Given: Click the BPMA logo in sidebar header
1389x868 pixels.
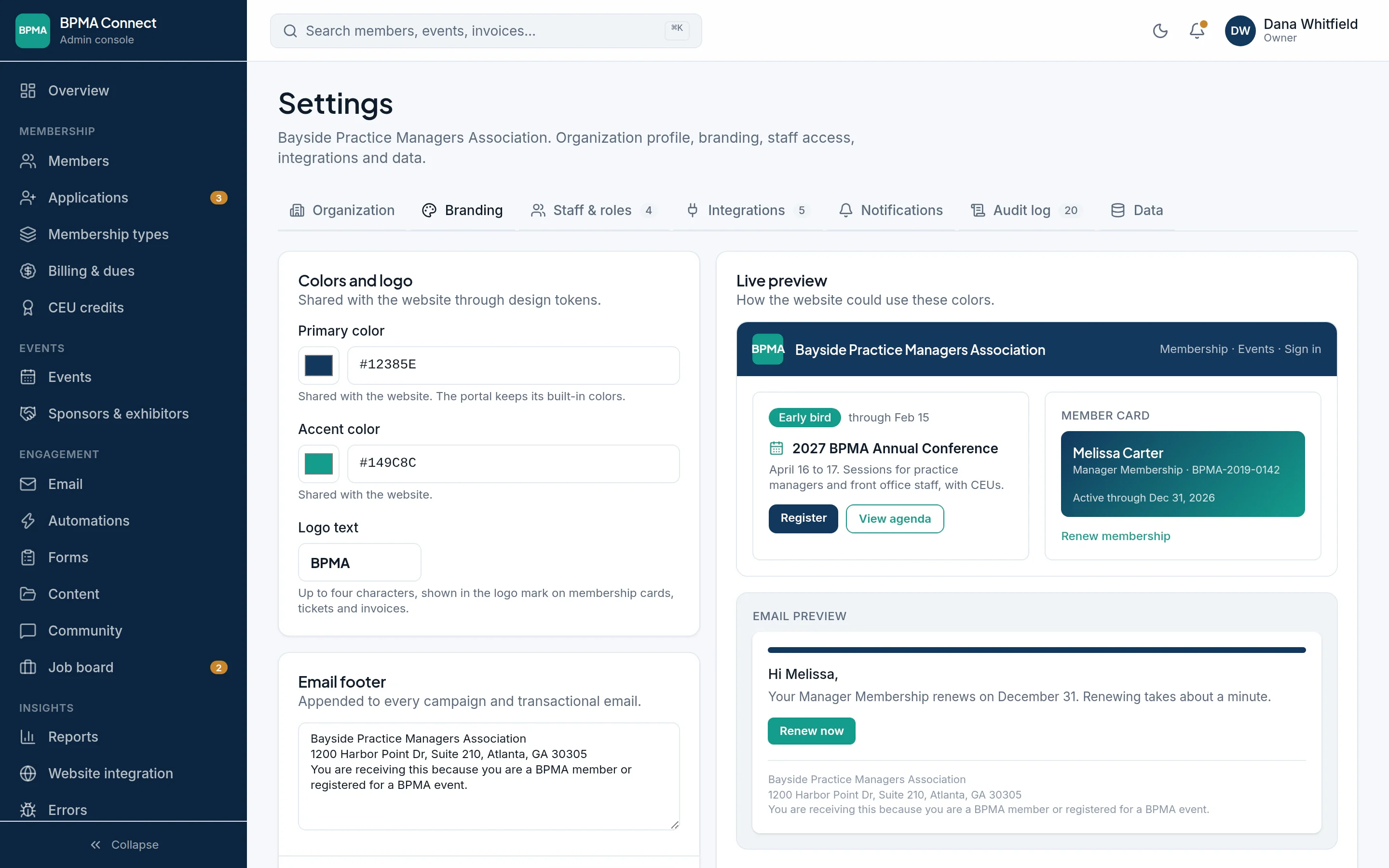Looking at the screenshot, I should [33, 30].
